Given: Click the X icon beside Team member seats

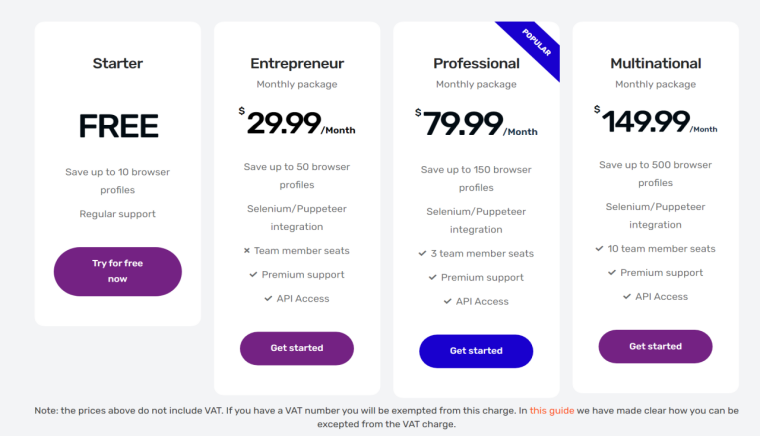Looking at the screenshot, I should [x=247, y=250].
